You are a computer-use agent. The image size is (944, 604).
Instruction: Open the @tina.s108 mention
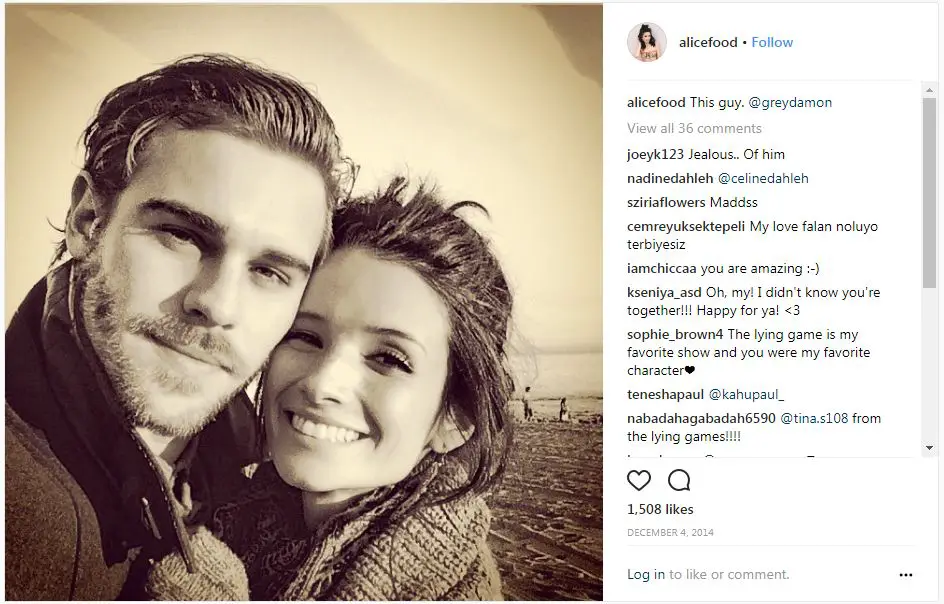[814, 418]
